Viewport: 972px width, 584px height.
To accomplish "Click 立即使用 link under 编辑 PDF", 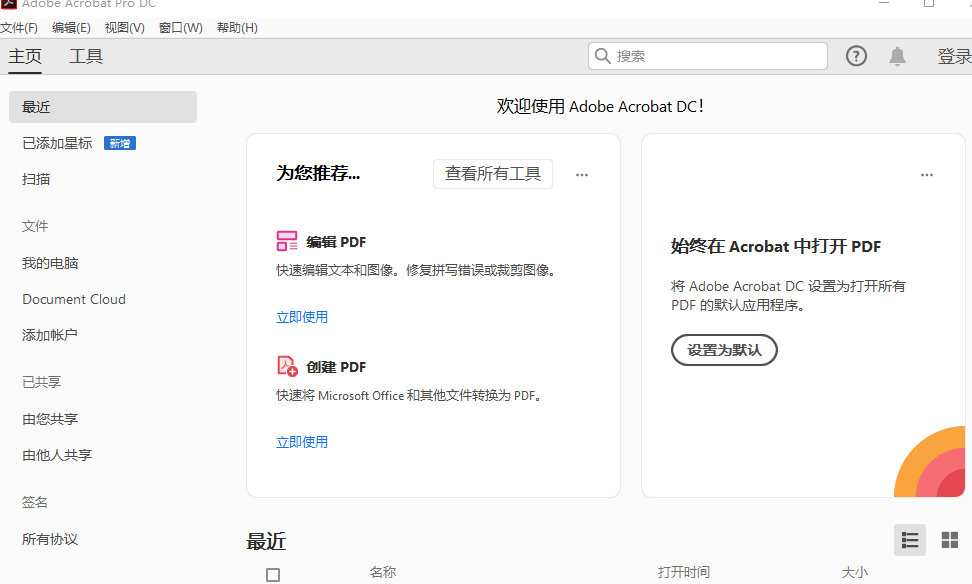I will [302, 317].
